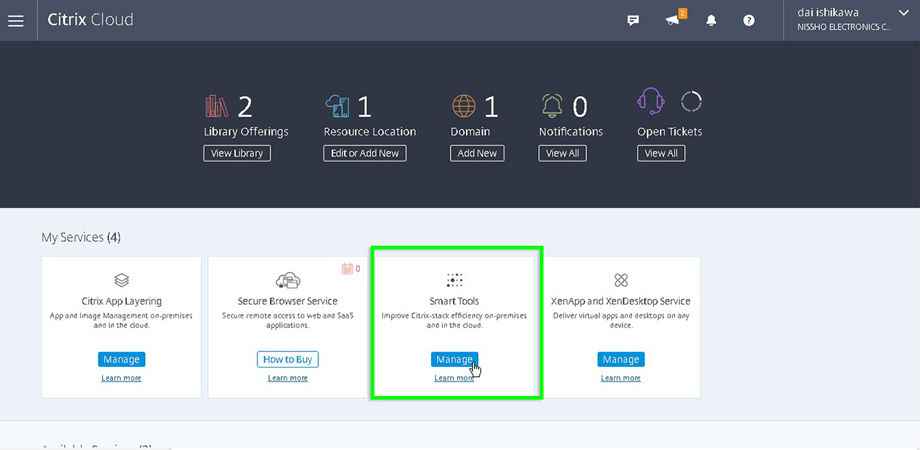Click the View Library button
This screenshot has height=450, width=920.
[x=237, y=153]
